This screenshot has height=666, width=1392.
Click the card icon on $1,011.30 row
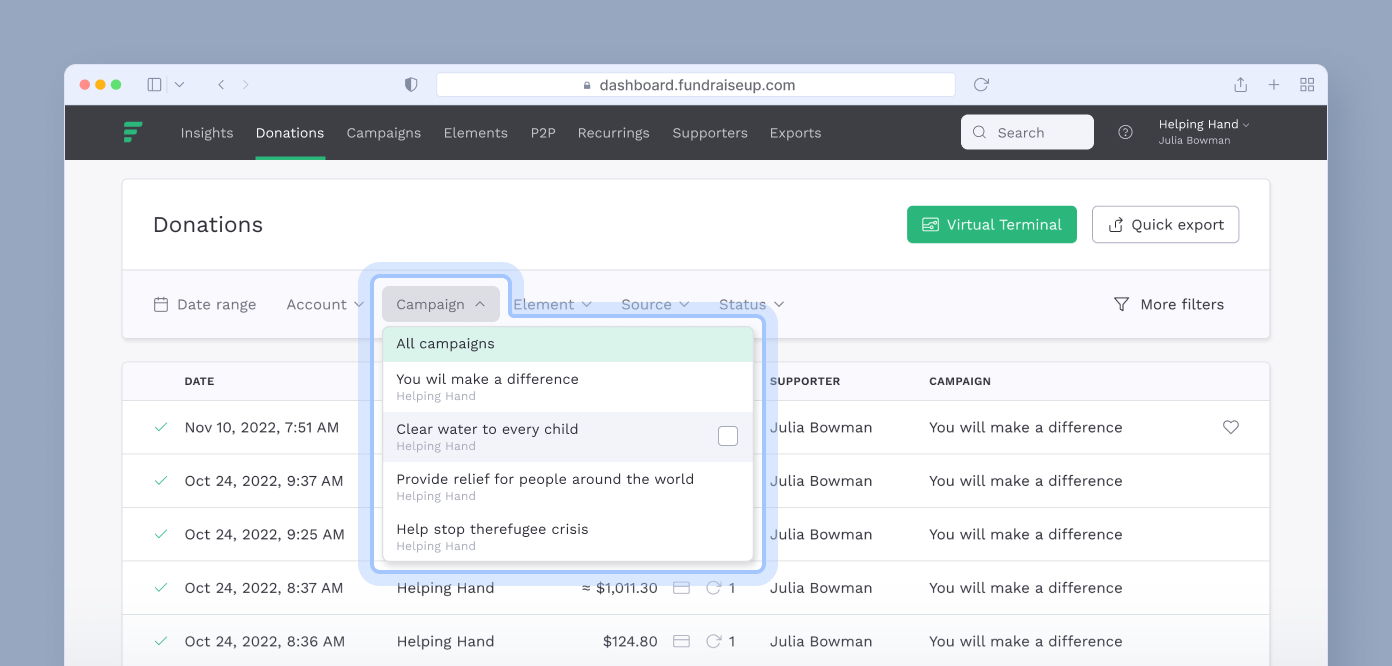pos(681,588)
